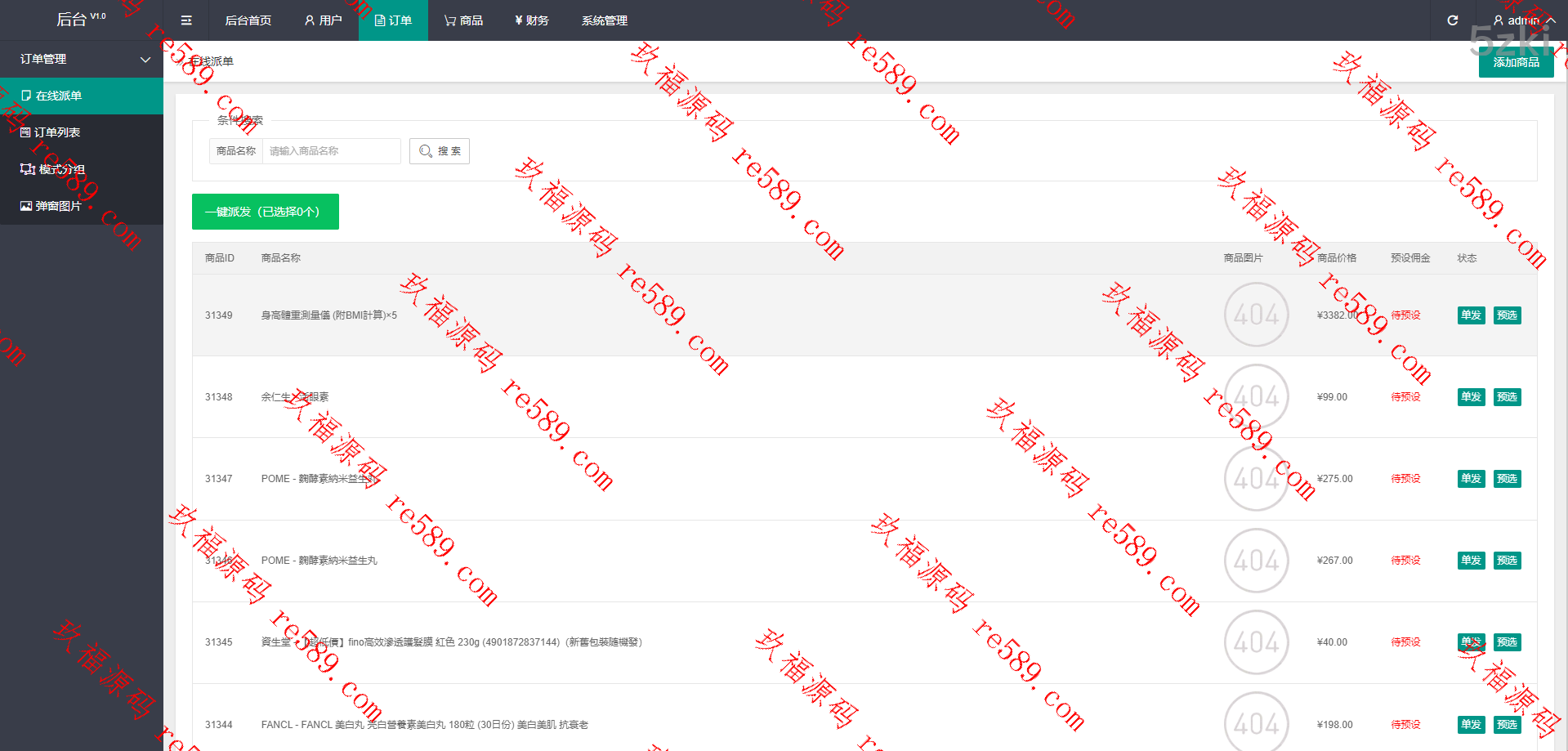Open 在线派单 in the sidebar

click(59, 96)
